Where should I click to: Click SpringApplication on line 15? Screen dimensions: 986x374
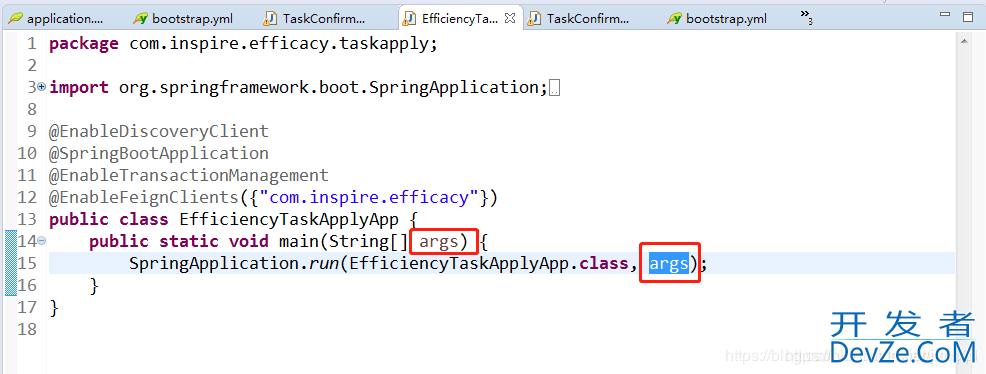tap(213, 263)
